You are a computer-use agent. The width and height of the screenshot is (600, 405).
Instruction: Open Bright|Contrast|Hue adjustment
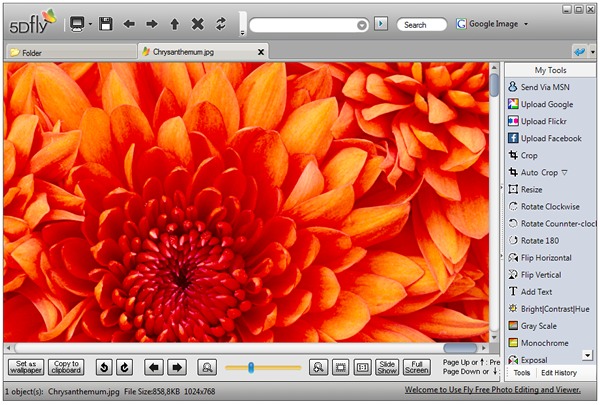point(551,309)
